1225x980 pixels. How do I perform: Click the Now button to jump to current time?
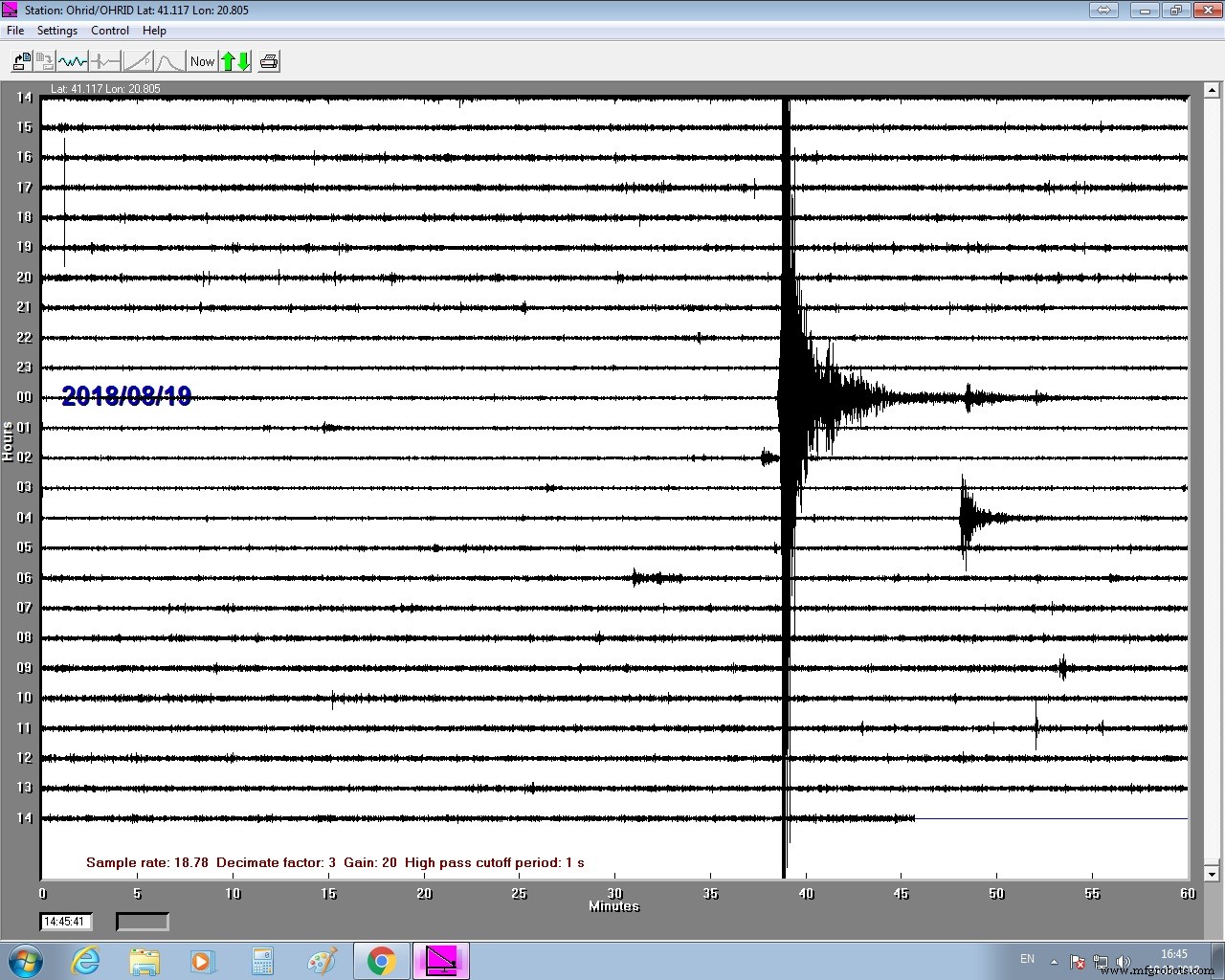(x=201, y=60)
